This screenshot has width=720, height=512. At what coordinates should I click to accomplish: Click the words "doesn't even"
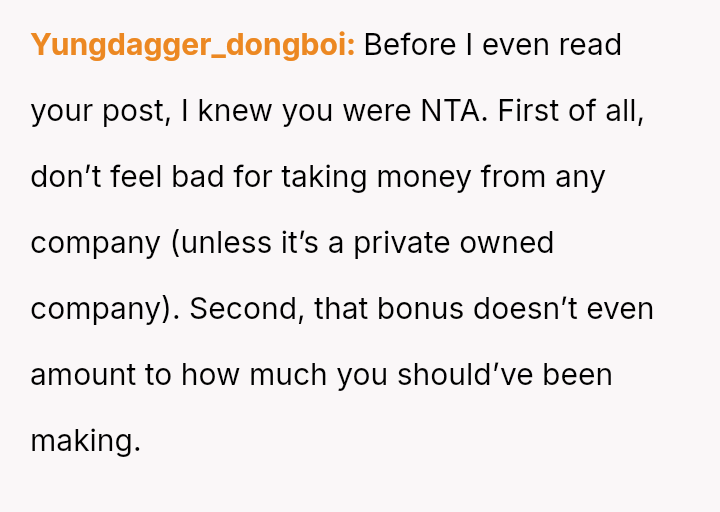(563, 309)
